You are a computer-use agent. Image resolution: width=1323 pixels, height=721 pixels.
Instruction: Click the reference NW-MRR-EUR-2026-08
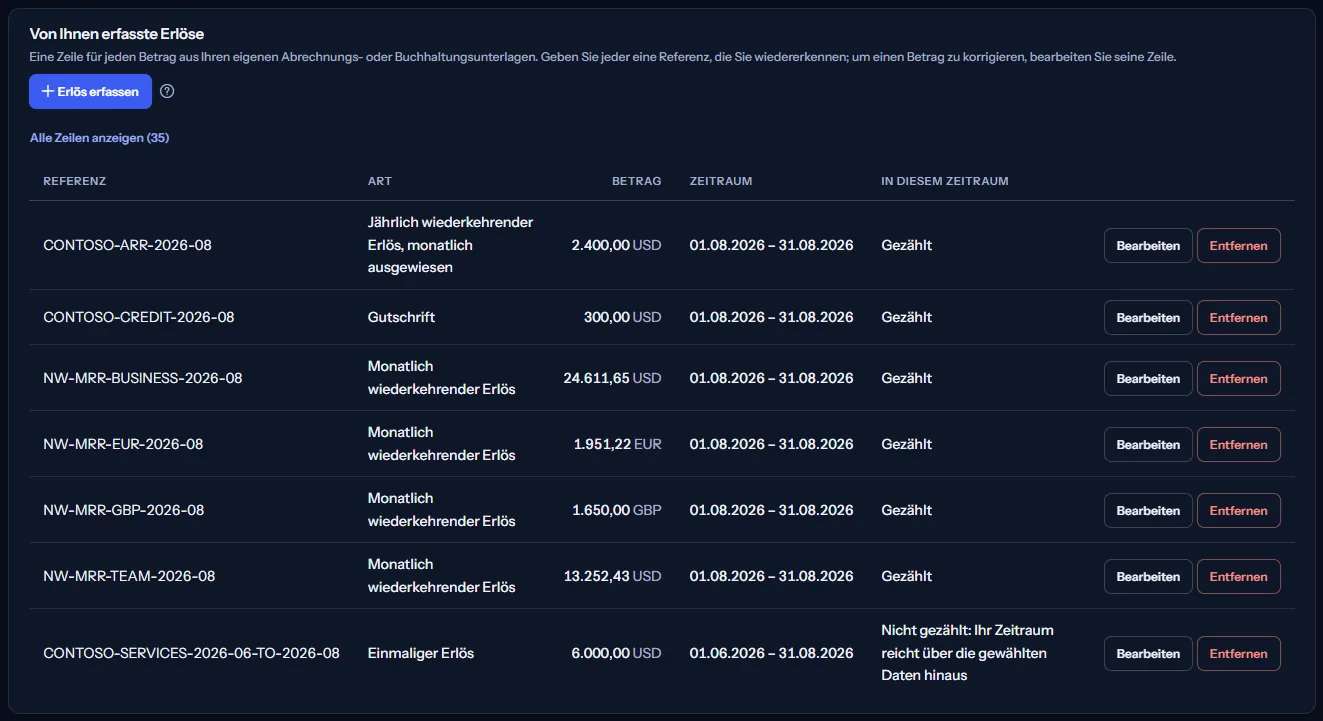pyautogui.click(x=123, y=444)
